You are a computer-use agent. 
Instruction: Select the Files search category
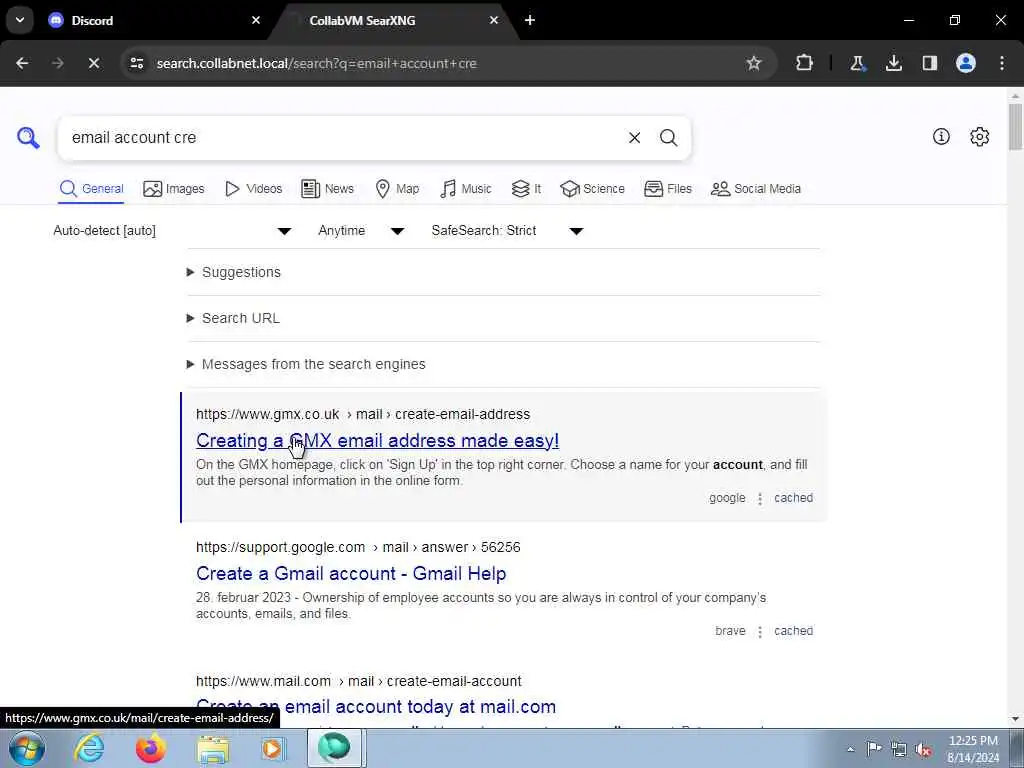coord(667,189)
